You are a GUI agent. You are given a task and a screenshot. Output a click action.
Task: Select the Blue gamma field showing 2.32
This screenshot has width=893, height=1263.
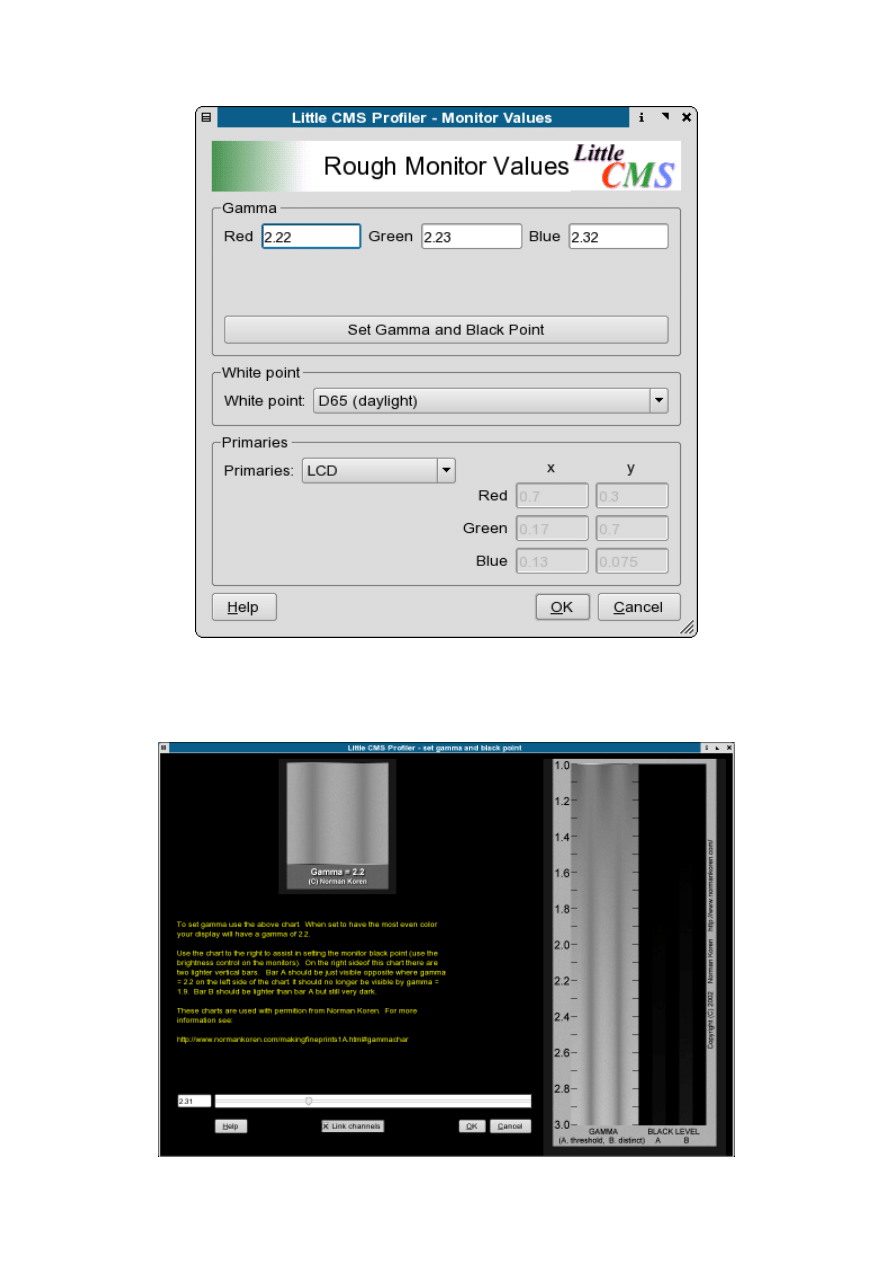(x=618, y=237)
